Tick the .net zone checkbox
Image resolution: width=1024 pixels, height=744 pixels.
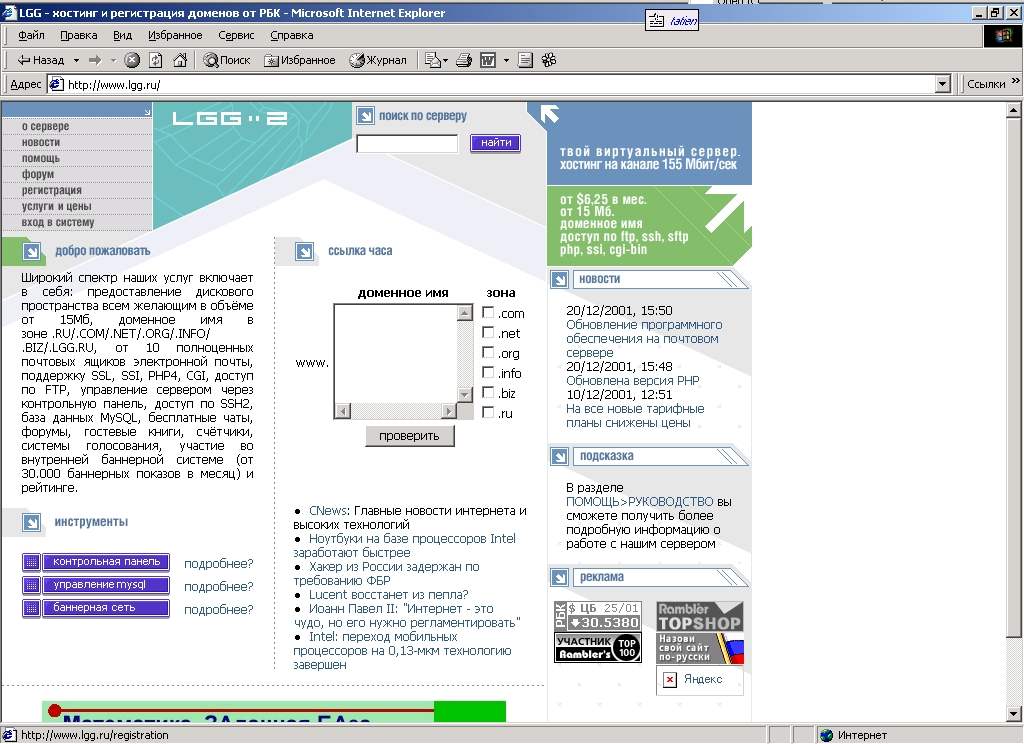point(488,332)
